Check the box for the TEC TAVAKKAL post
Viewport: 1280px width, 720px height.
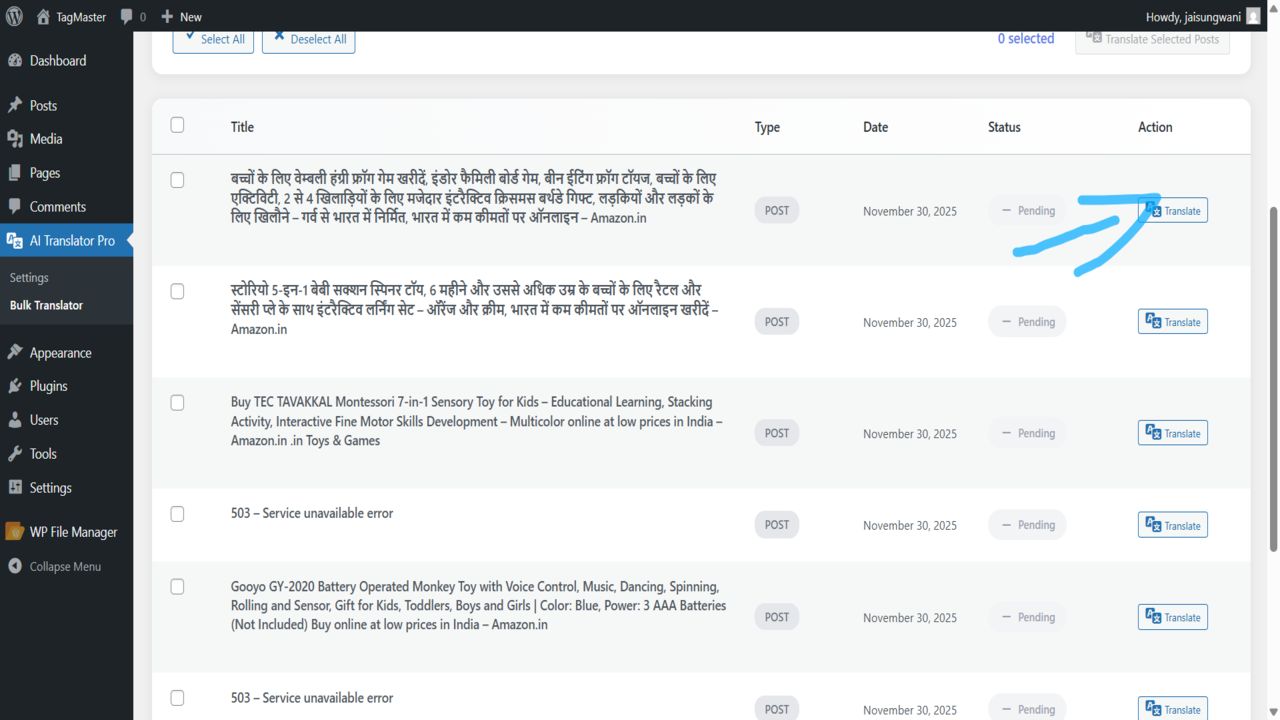tap(177, 403)
